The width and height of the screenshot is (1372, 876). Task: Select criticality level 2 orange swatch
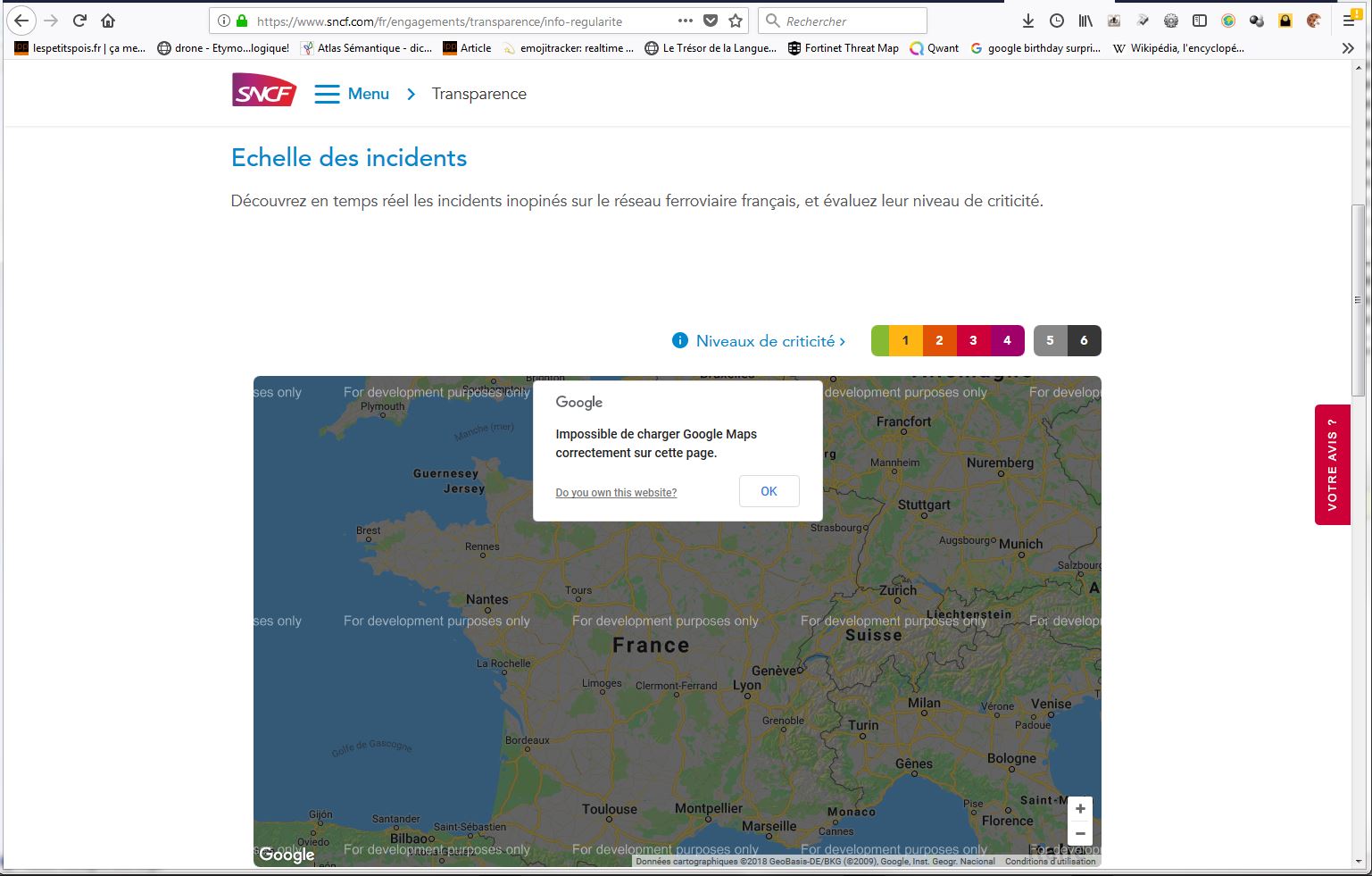pos(939,340)
